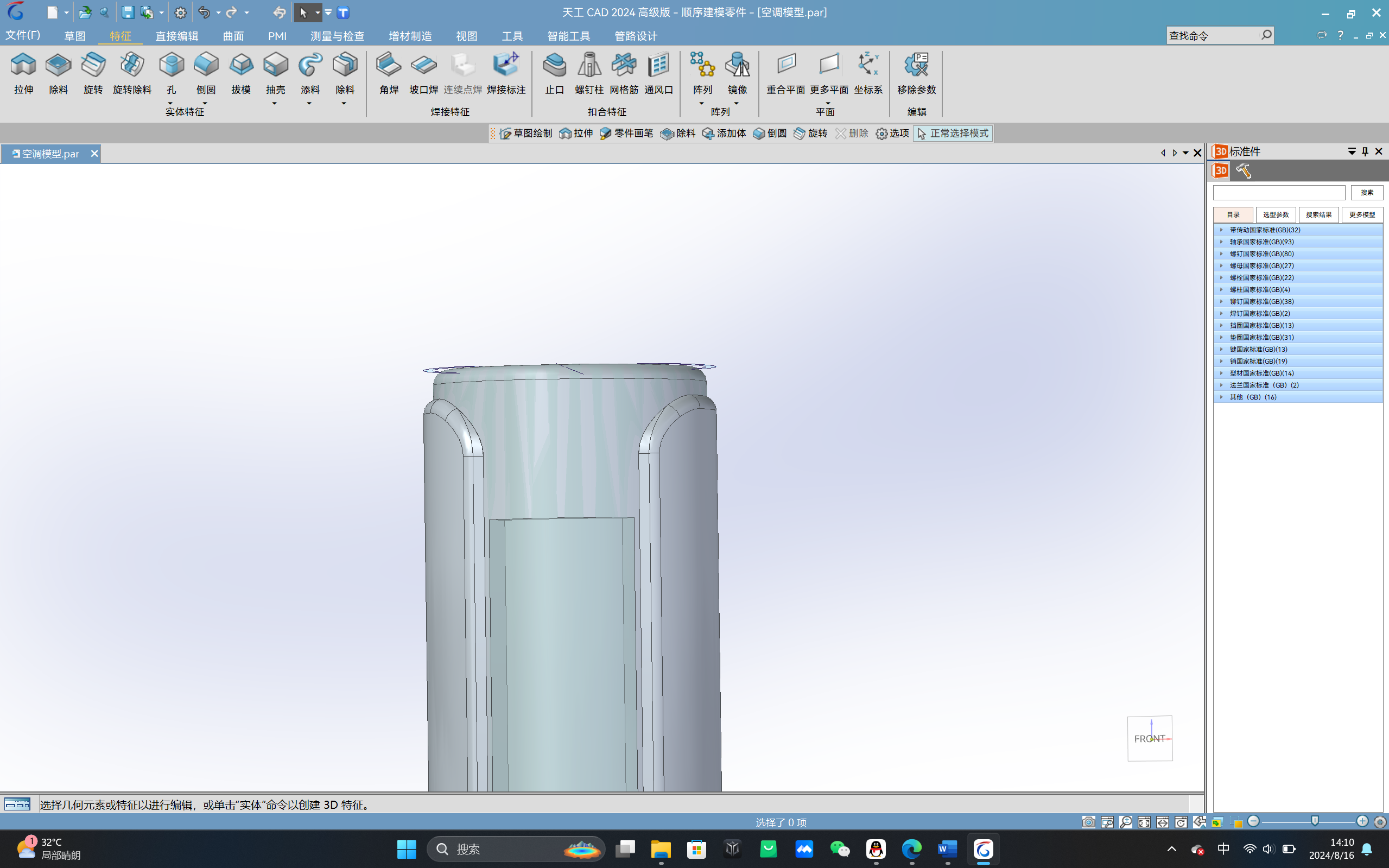Click the zoom slider handle in status bar

pos(1315,821)
